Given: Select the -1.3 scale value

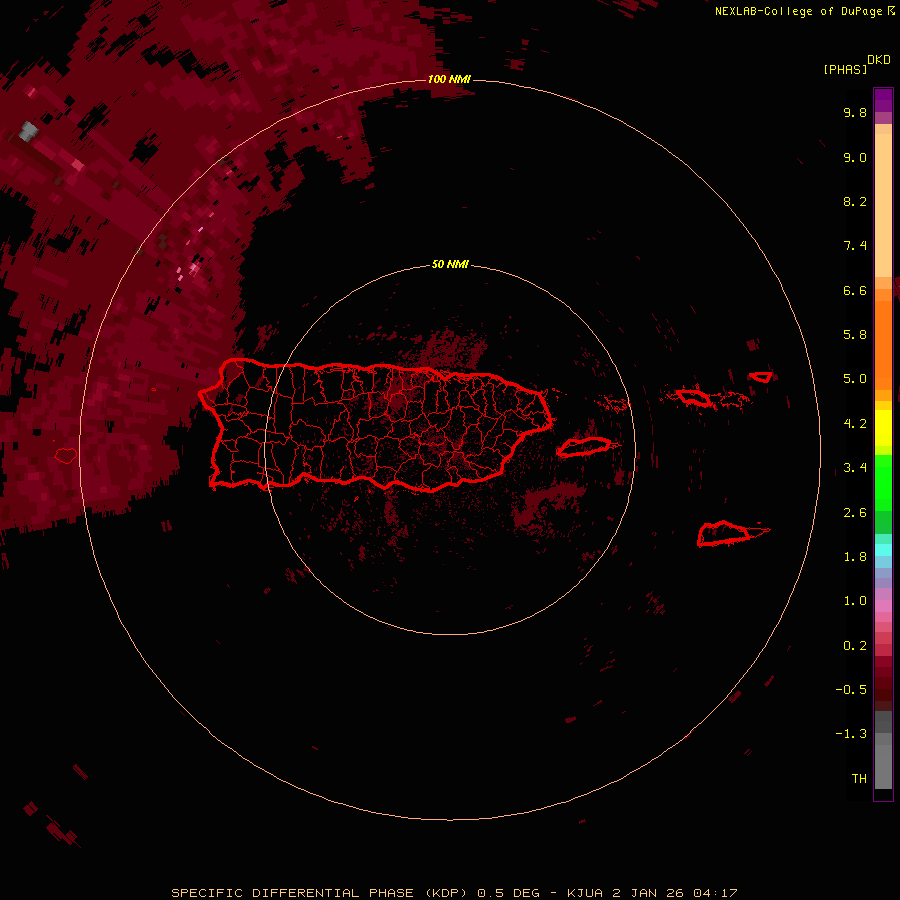Looking at the screenshot, I should [851, 734].
